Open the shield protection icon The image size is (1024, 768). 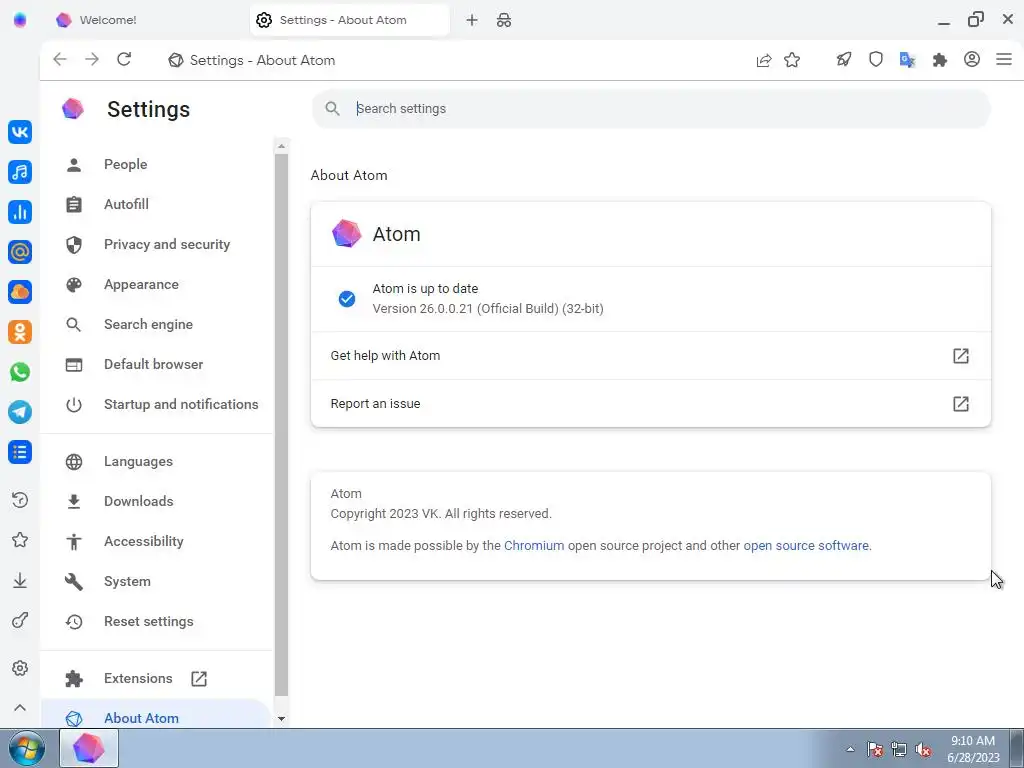click(876, 60)
